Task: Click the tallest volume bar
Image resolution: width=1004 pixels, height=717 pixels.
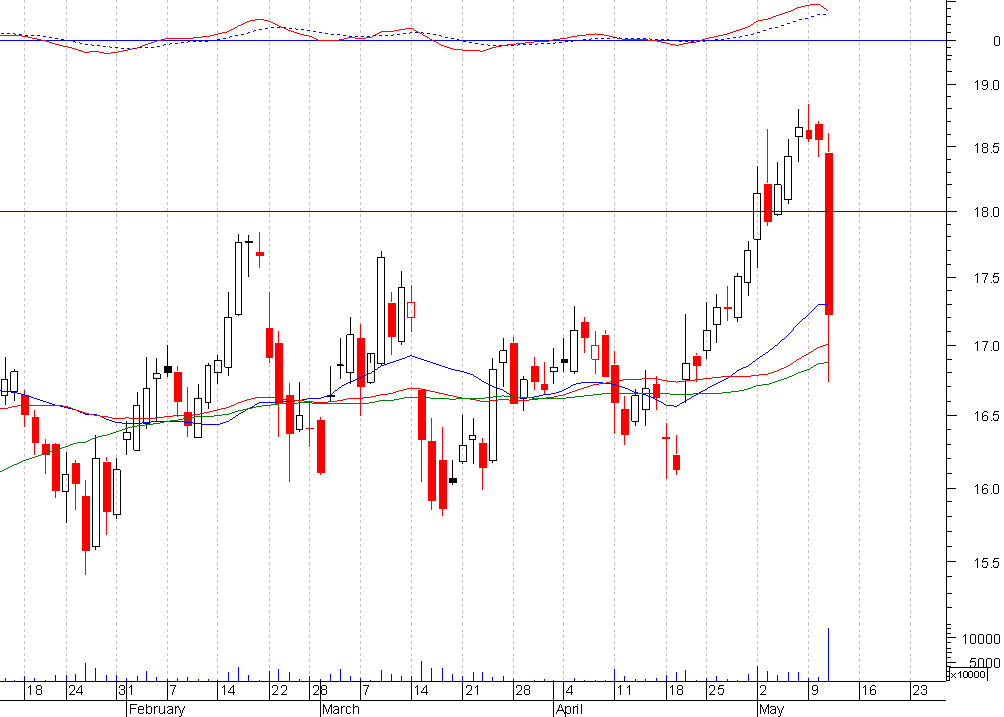Action: point(829,654)
